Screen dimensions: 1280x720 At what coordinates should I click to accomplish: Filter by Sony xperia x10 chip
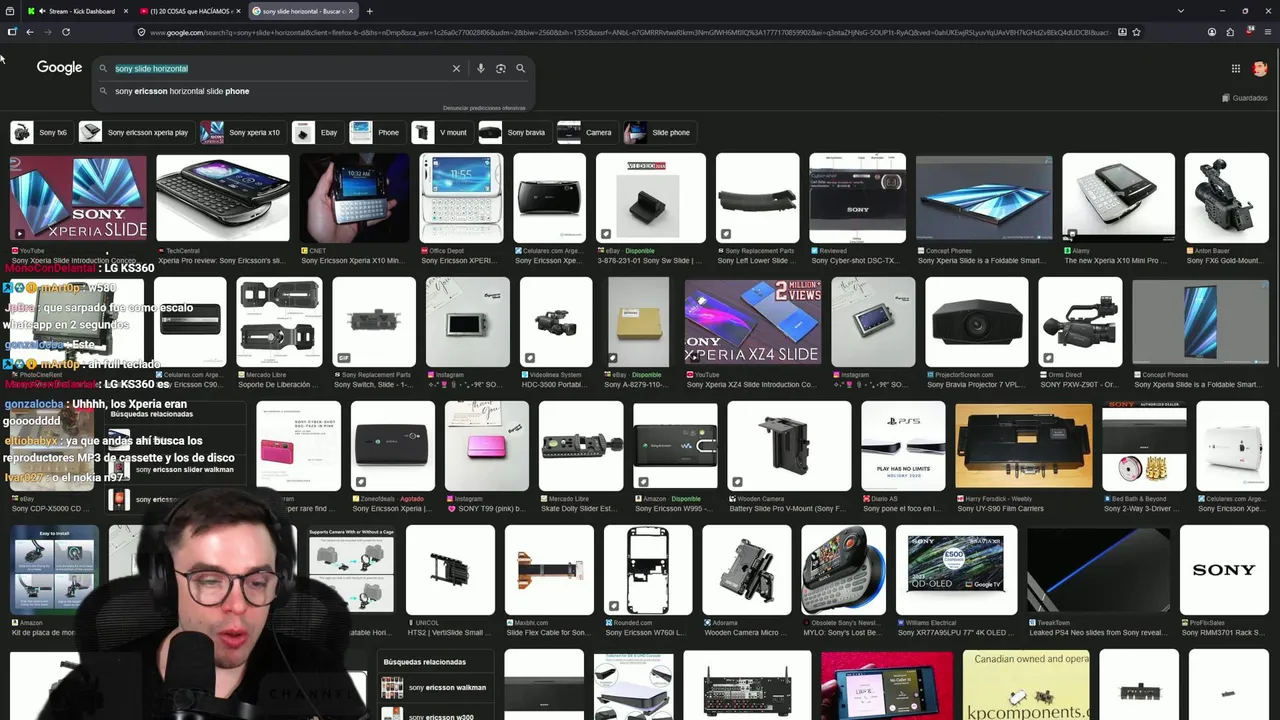pyautogui.click(x=242, y=132)
